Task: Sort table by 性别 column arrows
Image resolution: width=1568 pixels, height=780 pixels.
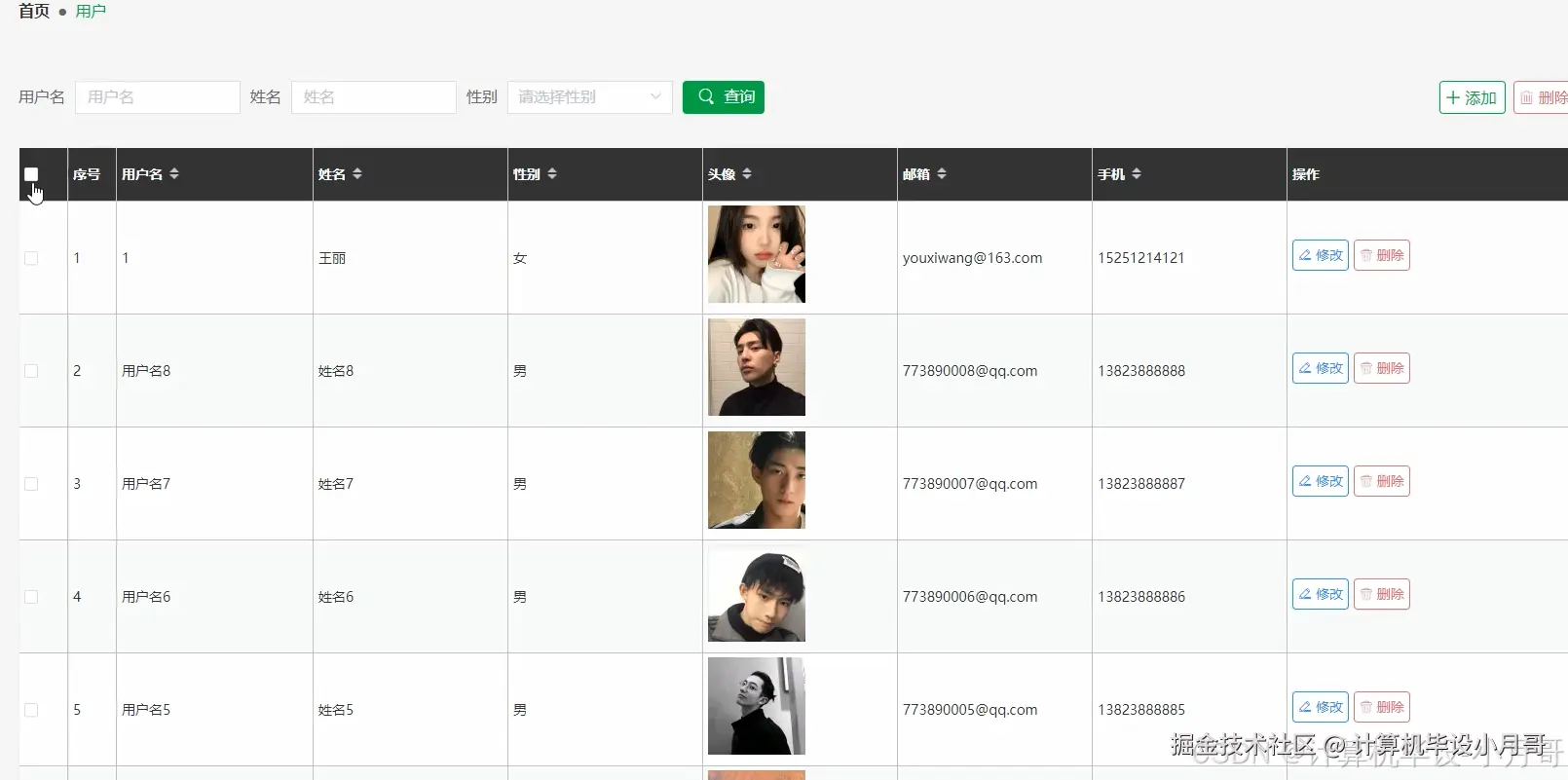Action: coord(552,173)
